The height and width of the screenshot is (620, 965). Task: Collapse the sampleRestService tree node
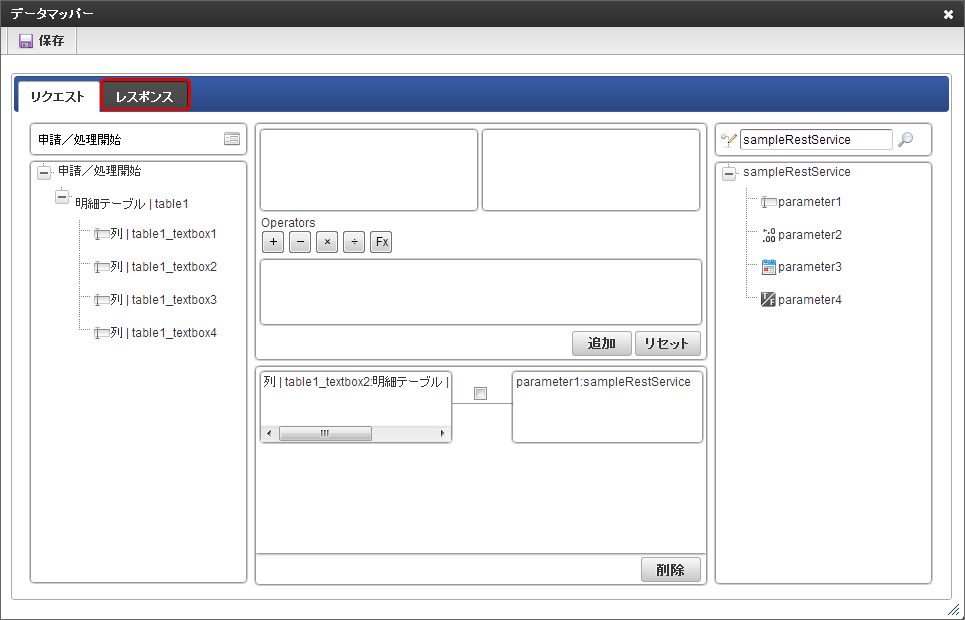729,174
